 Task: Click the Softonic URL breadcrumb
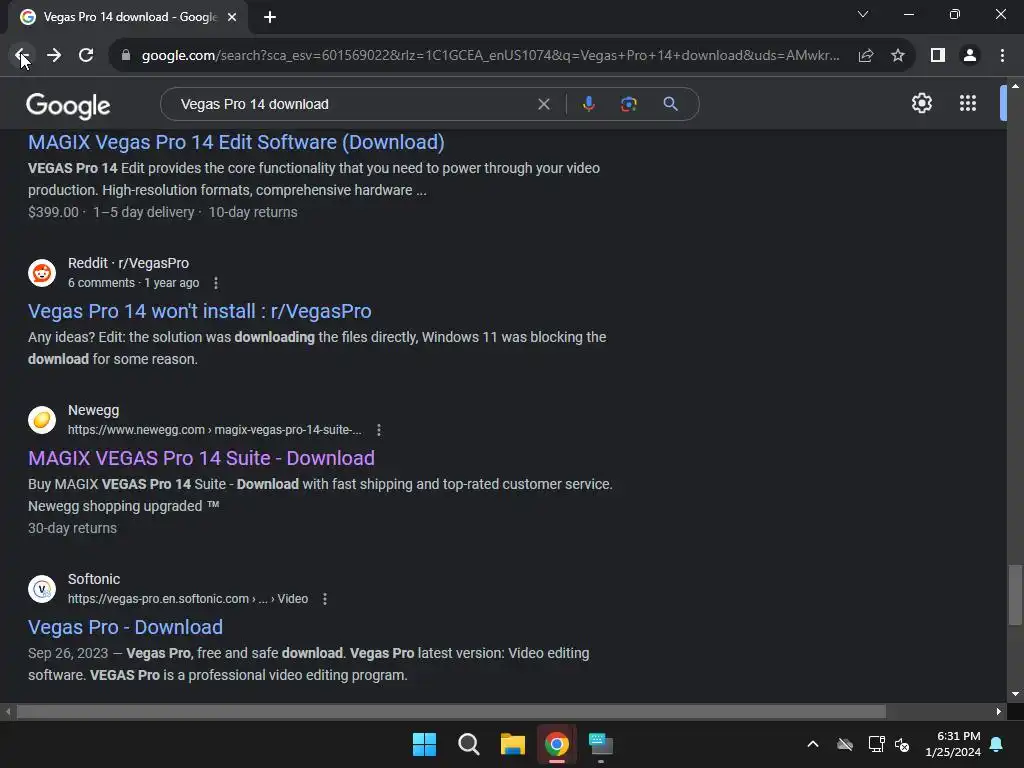pos(188,599)
